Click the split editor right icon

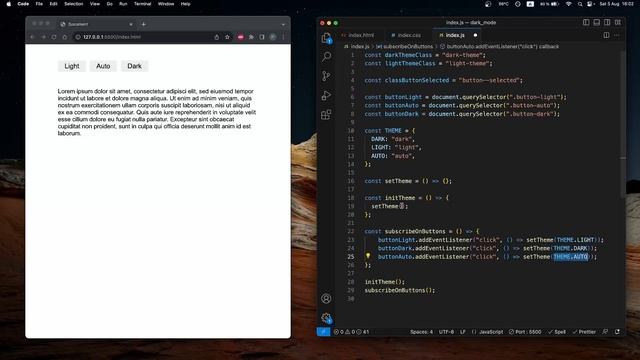coord(606,35)
